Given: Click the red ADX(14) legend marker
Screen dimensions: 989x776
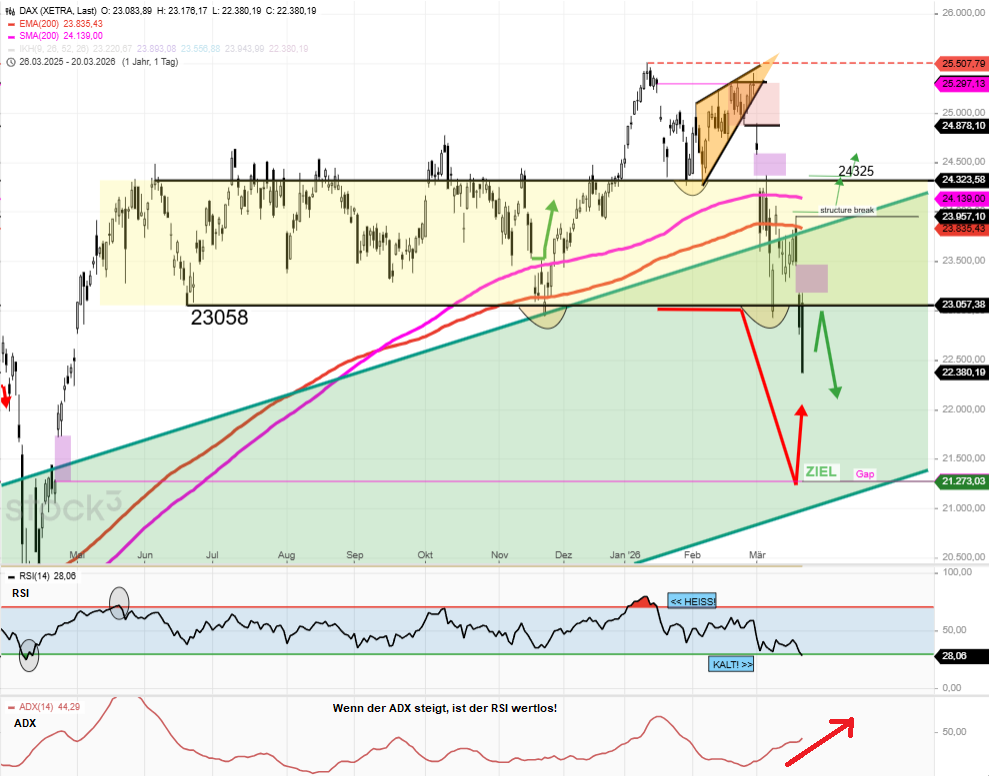Looking at the screenshot, I should click(x=10, y=706).
